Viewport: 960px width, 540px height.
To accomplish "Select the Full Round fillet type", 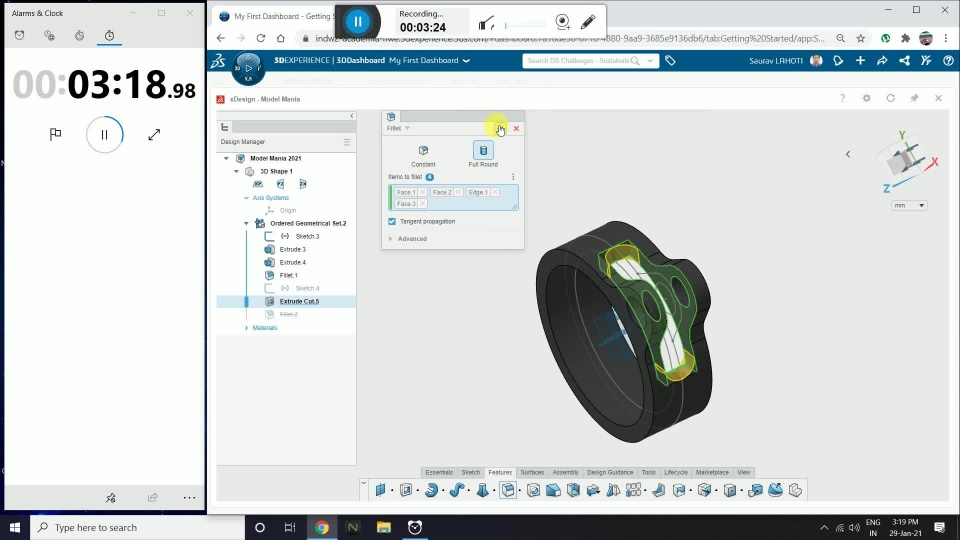I will 483,151.
